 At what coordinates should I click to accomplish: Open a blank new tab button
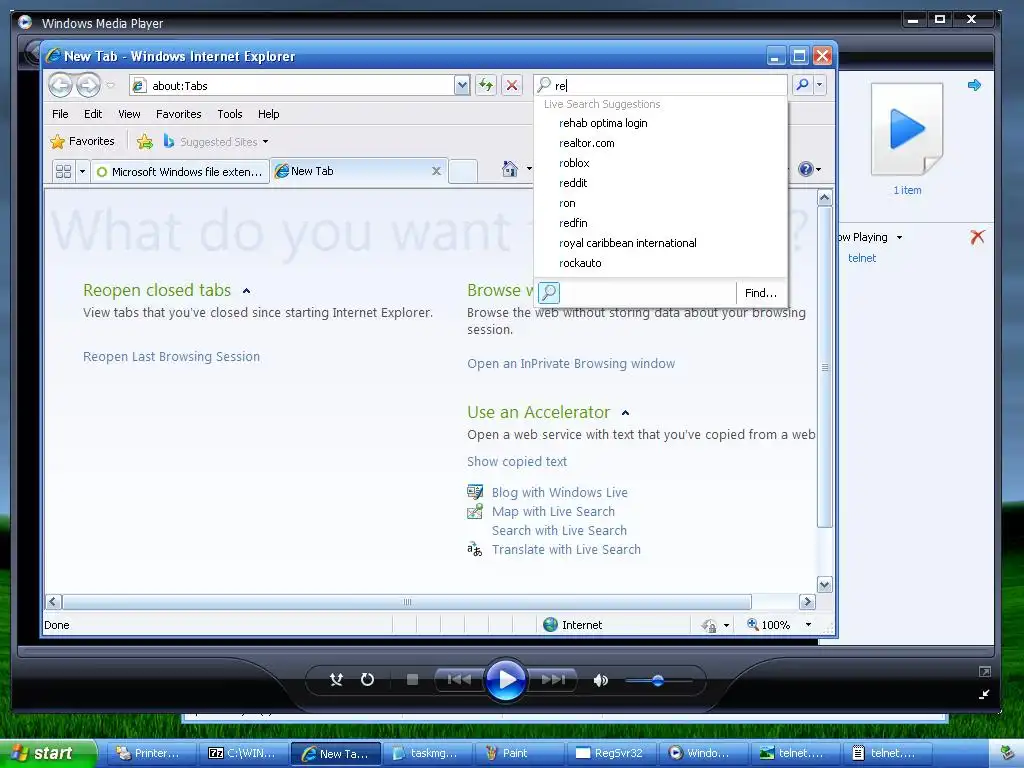pyautogui.click(x=463, y=171)
